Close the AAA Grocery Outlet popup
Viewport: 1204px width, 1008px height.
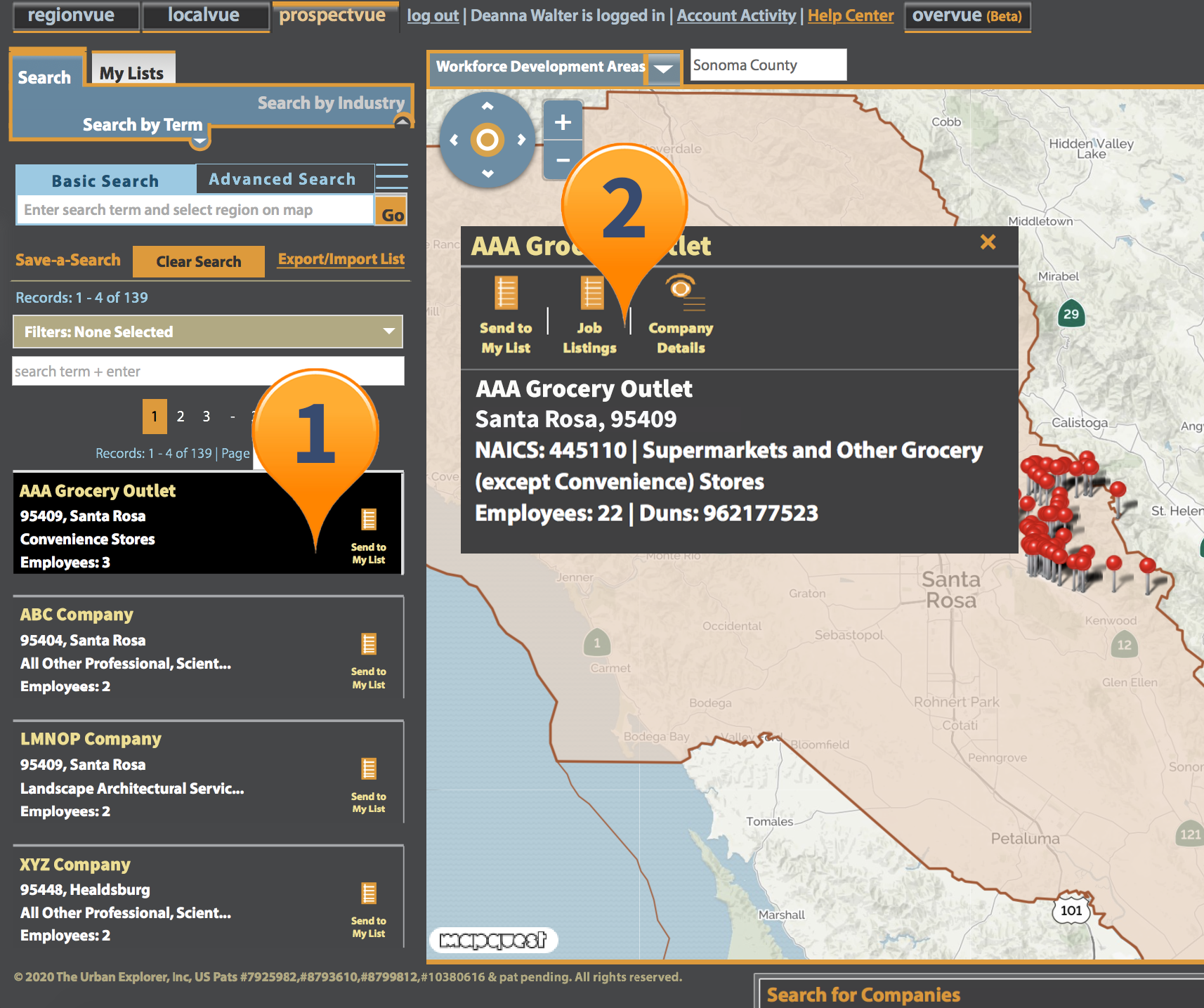click(x=988, y=242)
